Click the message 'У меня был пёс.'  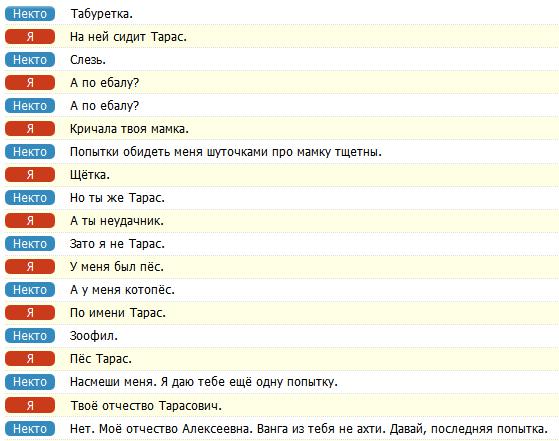pos(117,267)
